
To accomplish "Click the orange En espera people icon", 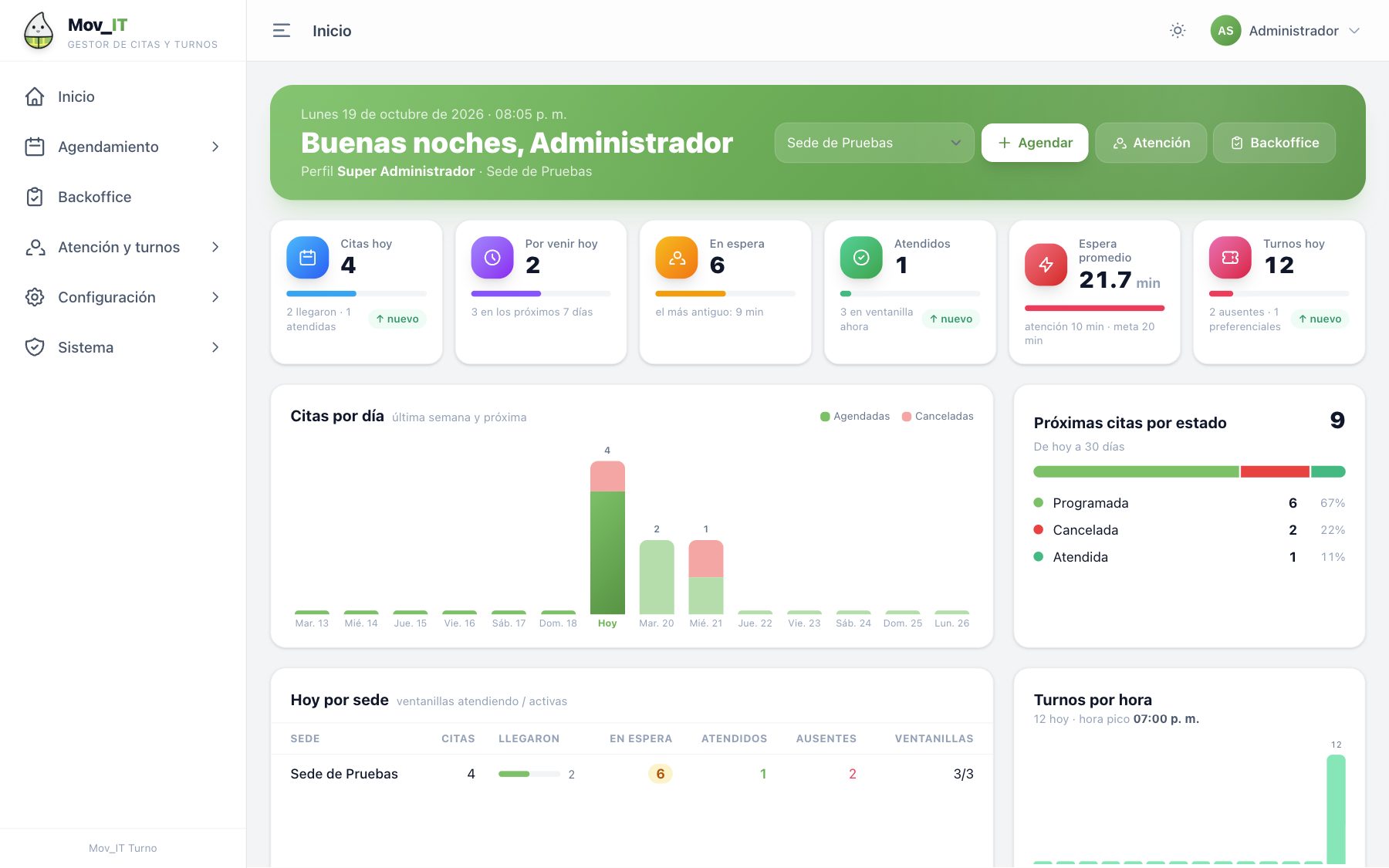I will 677,258.
